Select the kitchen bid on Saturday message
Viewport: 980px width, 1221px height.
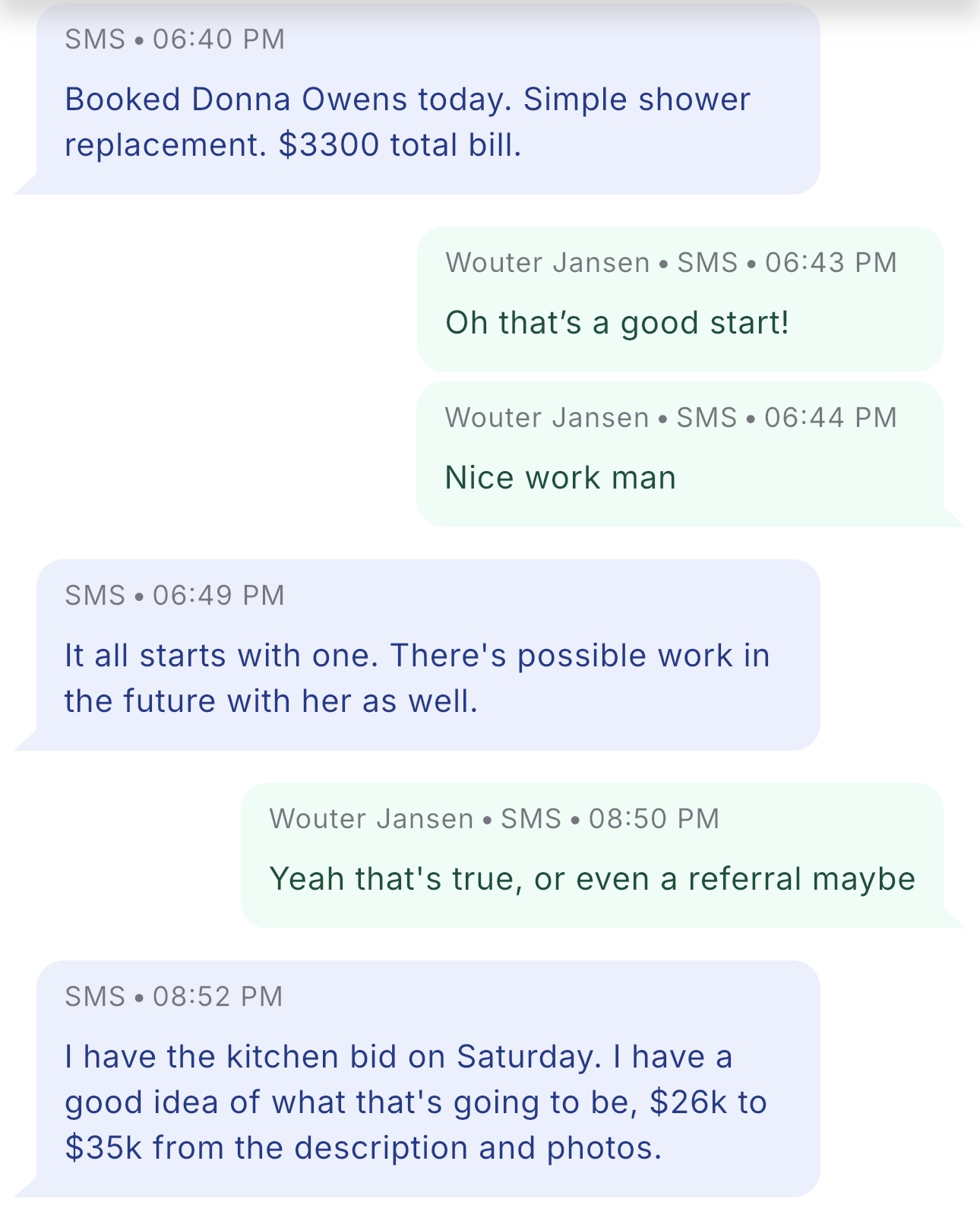coord(416,1102)
